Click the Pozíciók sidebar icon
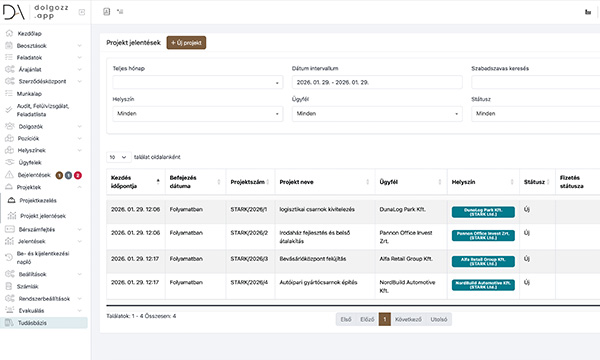The height and width of the screenshot is (360, 600). [x=9, y=138]
